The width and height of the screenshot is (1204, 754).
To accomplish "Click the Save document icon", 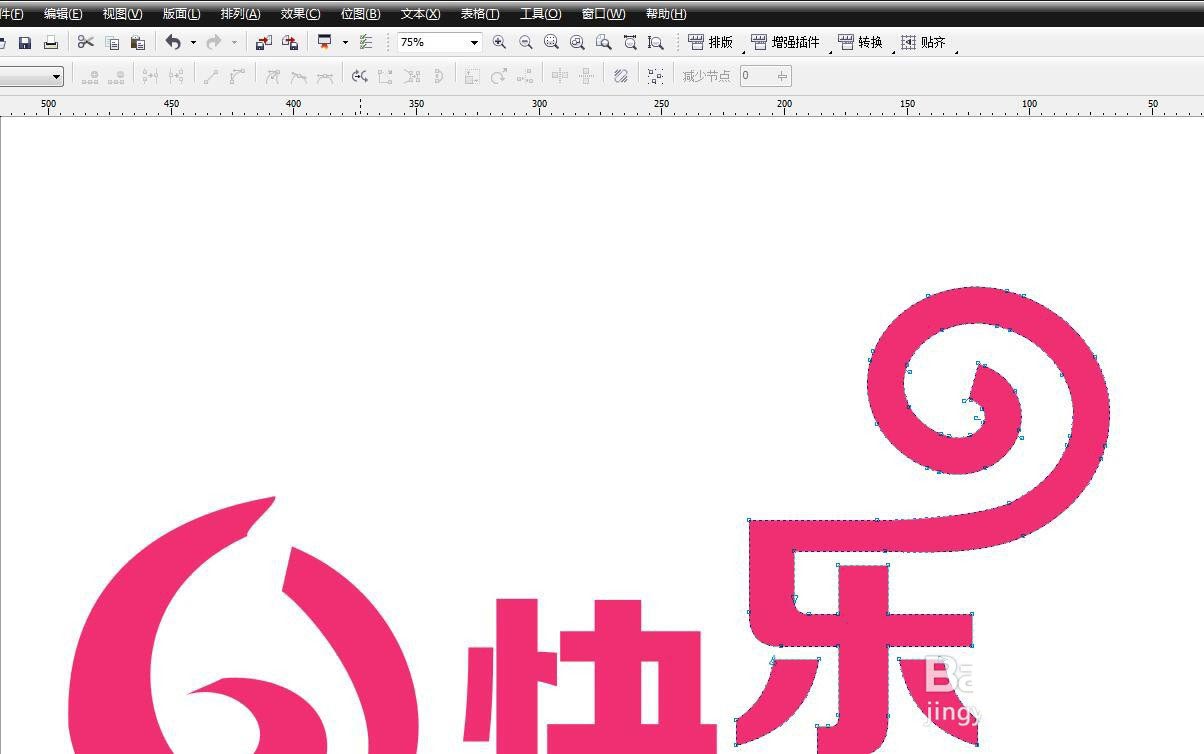I will (x=24, y=42).
